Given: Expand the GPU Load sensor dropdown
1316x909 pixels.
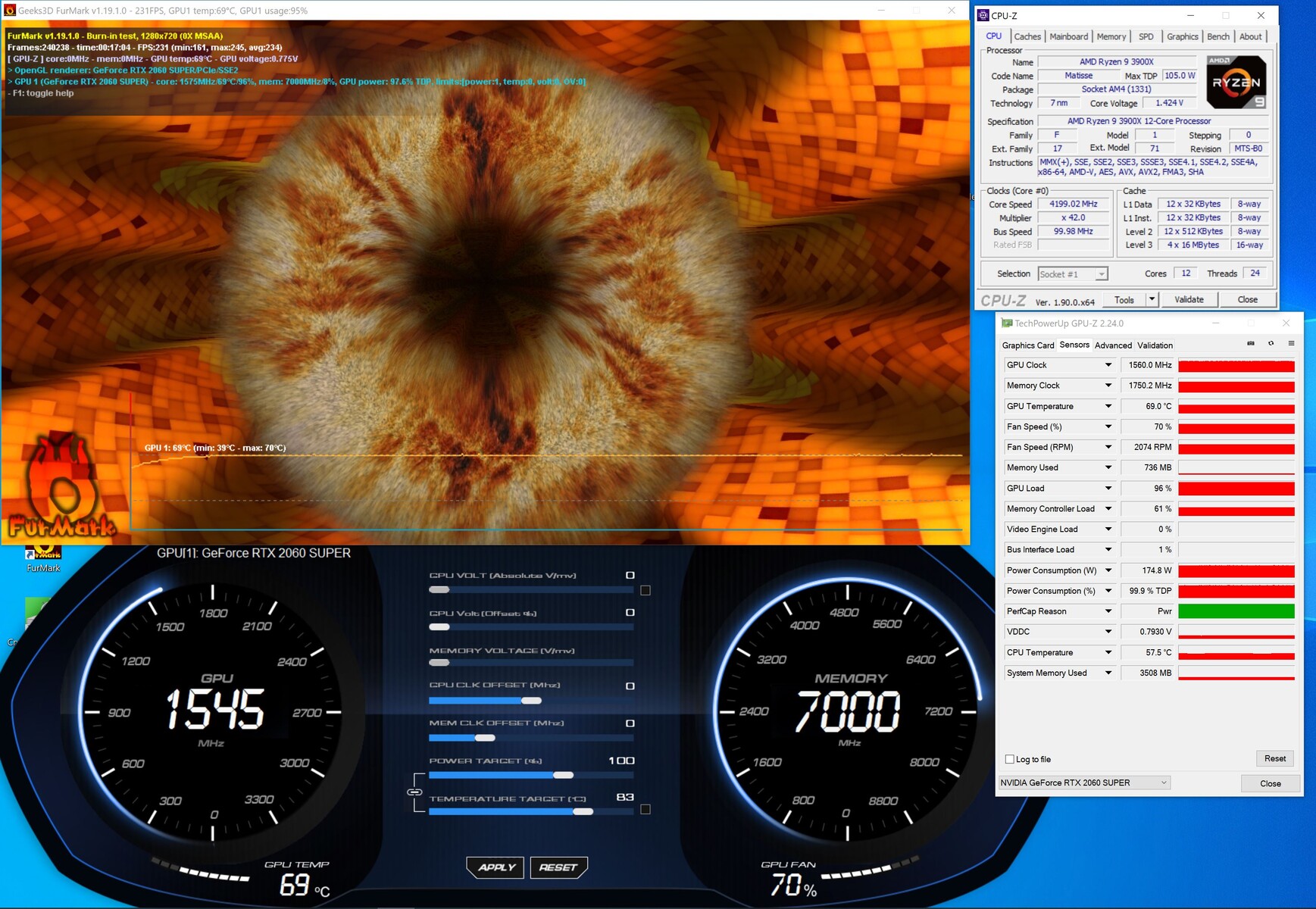Looking at the screenshot, I should click(1108, 489).
